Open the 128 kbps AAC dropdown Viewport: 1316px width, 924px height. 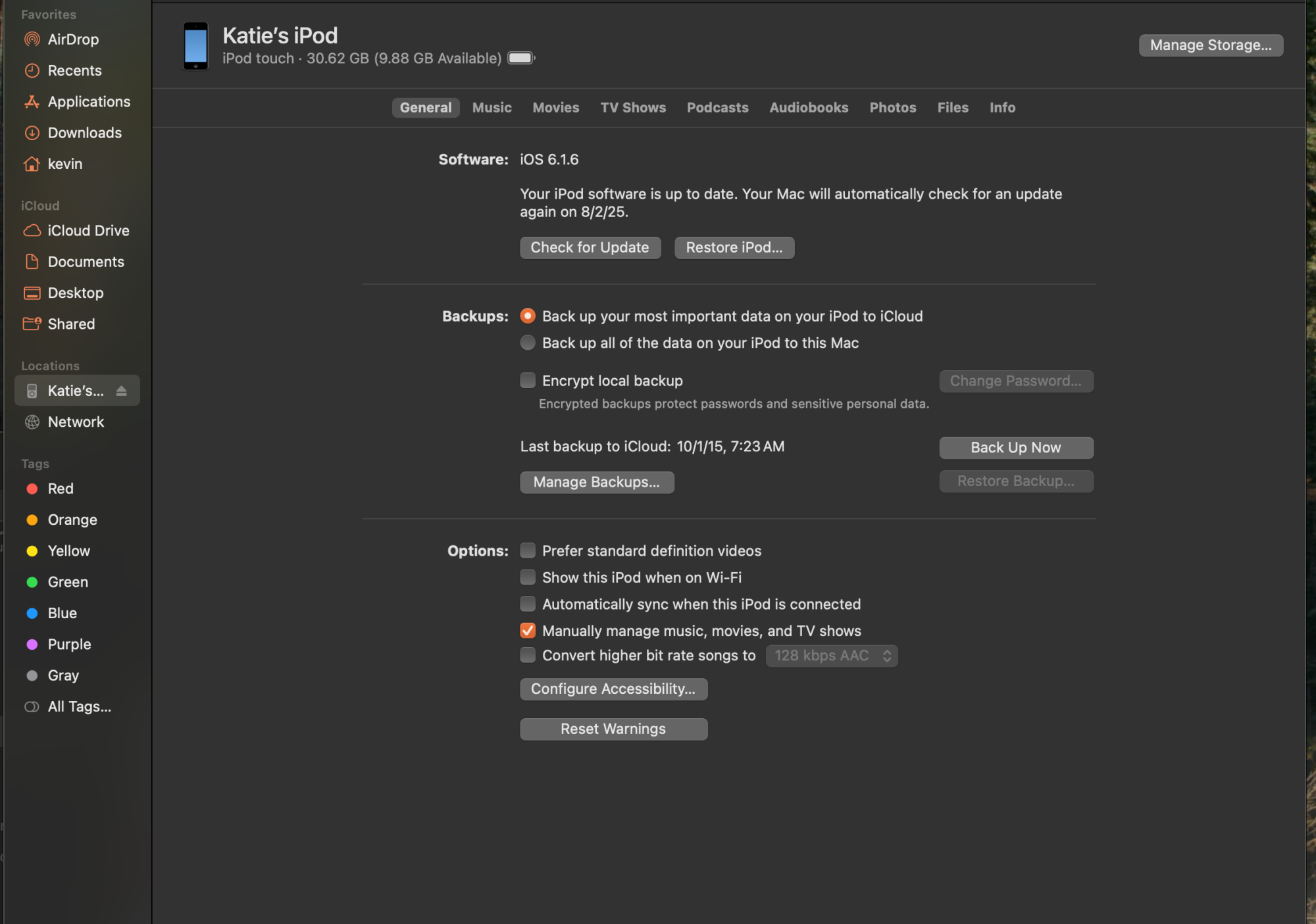(x=832, y=656)
